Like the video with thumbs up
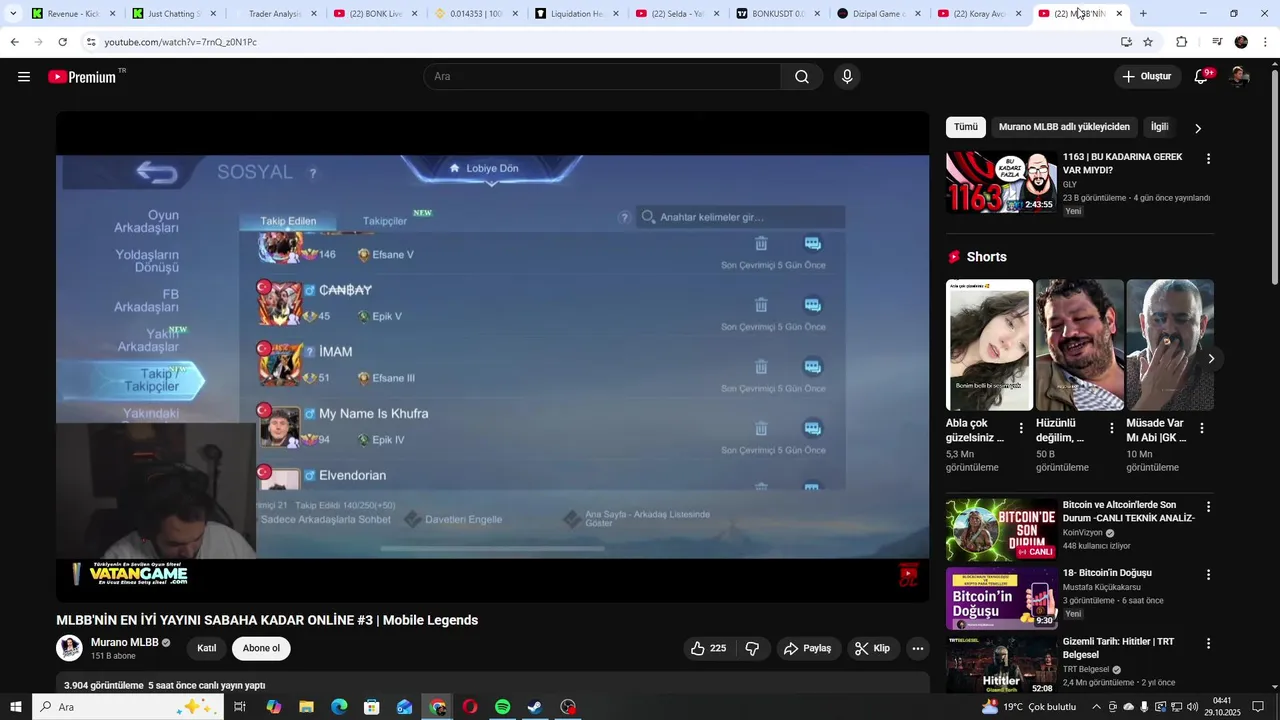The image size is (1280, 720). [708, 648]
